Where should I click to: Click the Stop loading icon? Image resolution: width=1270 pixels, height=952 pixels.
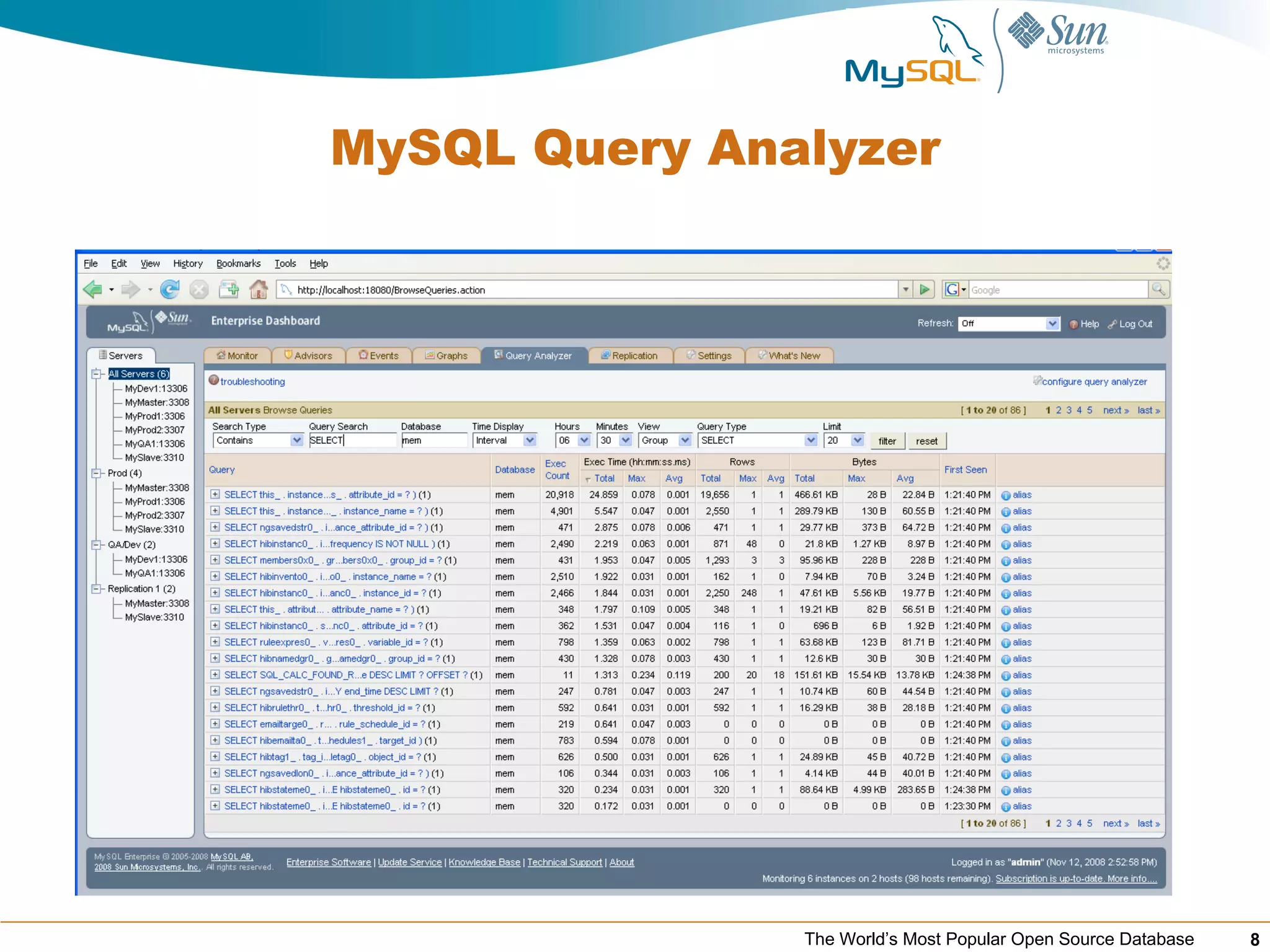point(199,289)
